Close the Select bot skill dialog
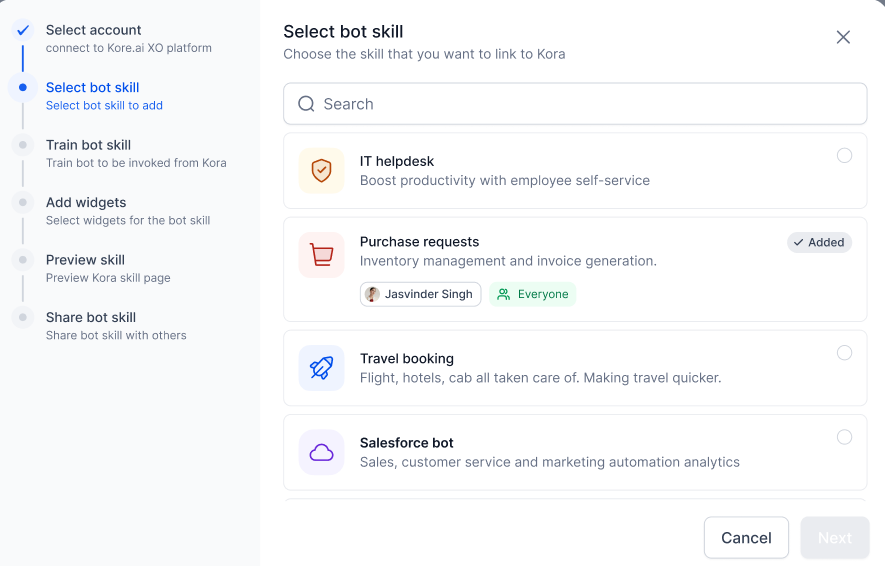Viewport: 885px width, 566px height. click(843, 37)
